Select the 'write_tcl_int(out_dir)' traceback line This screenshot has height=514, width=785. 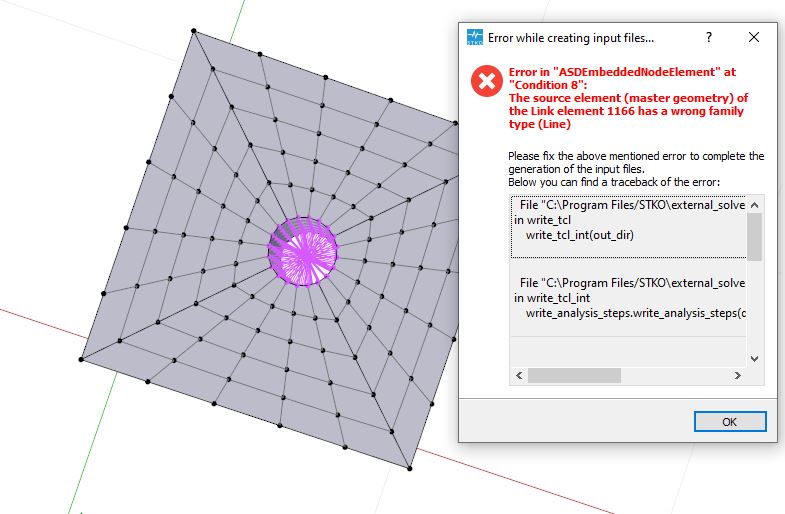(x=580, y=235)
